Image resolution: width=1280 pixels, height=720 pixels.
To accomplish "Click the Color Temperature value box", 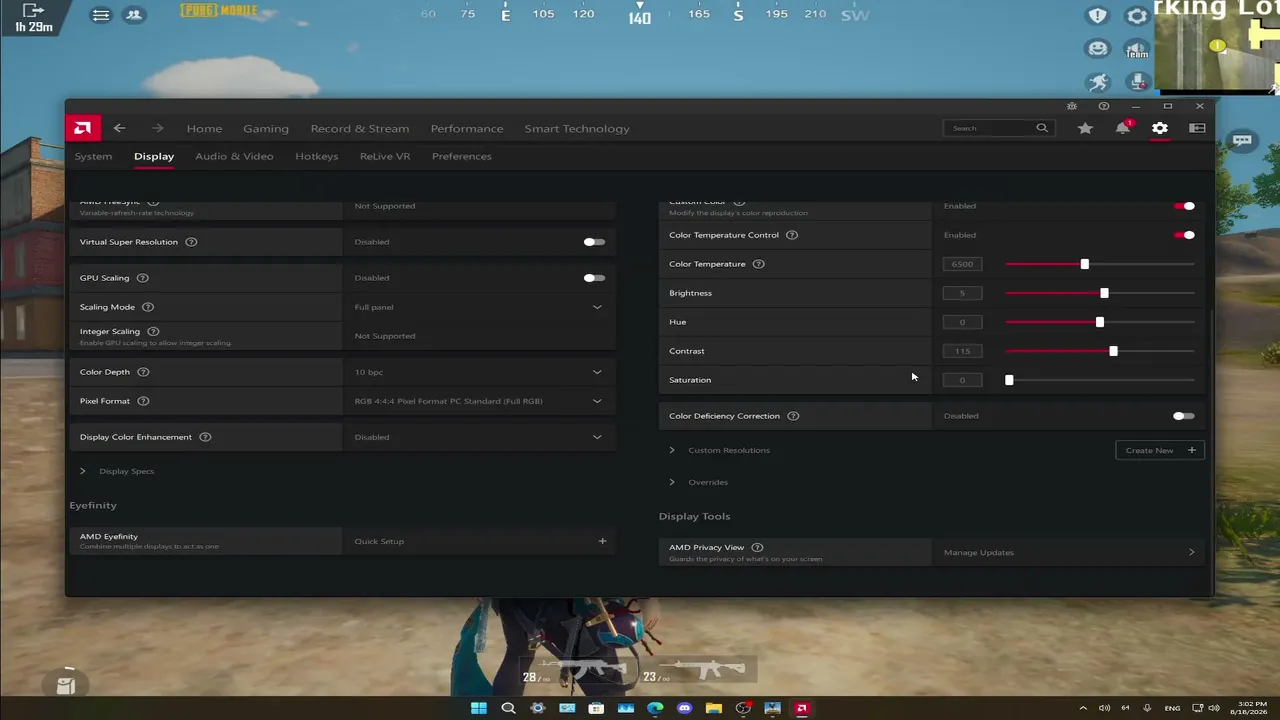I will point(962,264).
